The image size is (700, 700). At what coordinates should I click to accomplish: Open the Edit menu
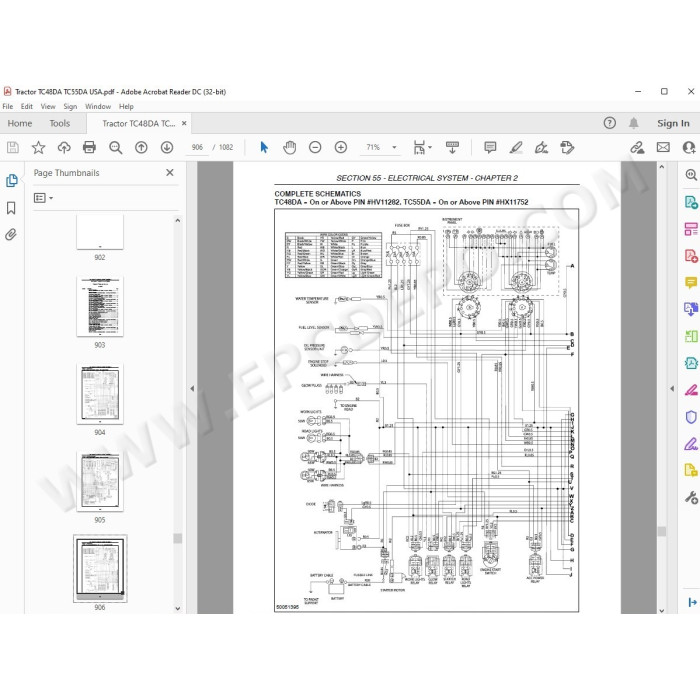coord(26,106)
